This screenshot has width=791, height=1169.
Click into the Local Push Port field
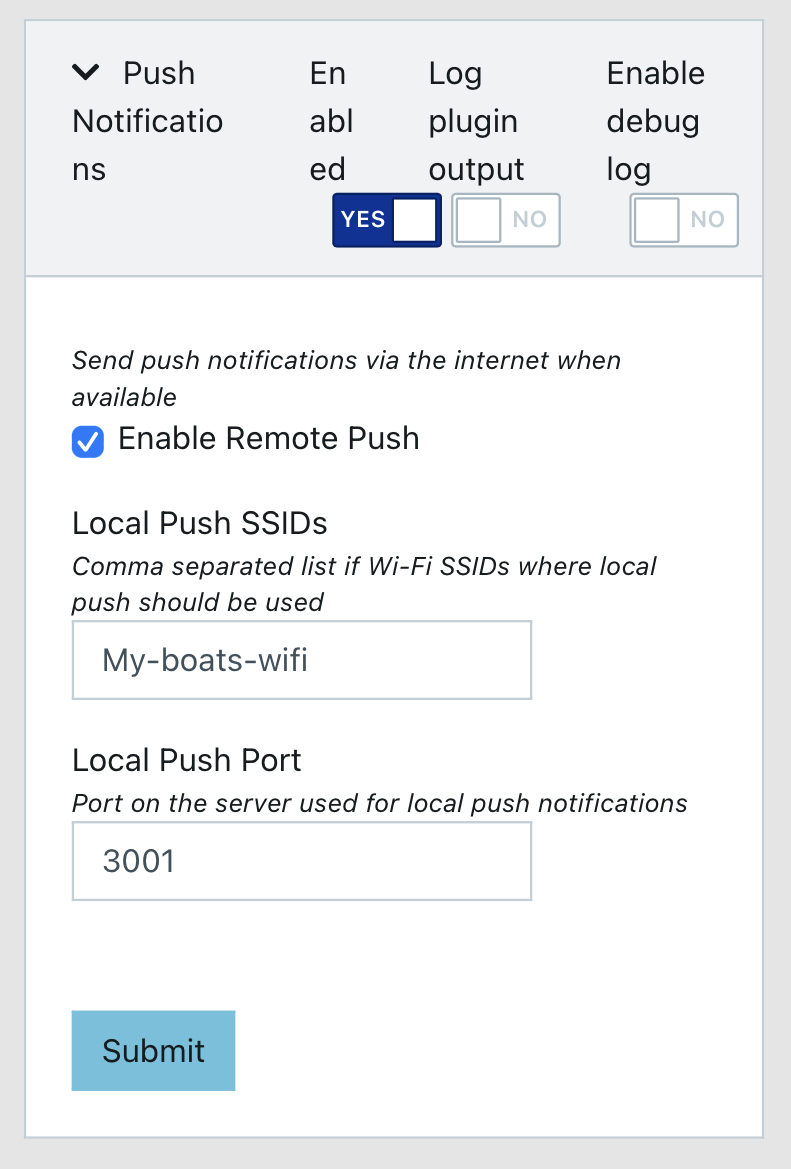tap(301, 861)
